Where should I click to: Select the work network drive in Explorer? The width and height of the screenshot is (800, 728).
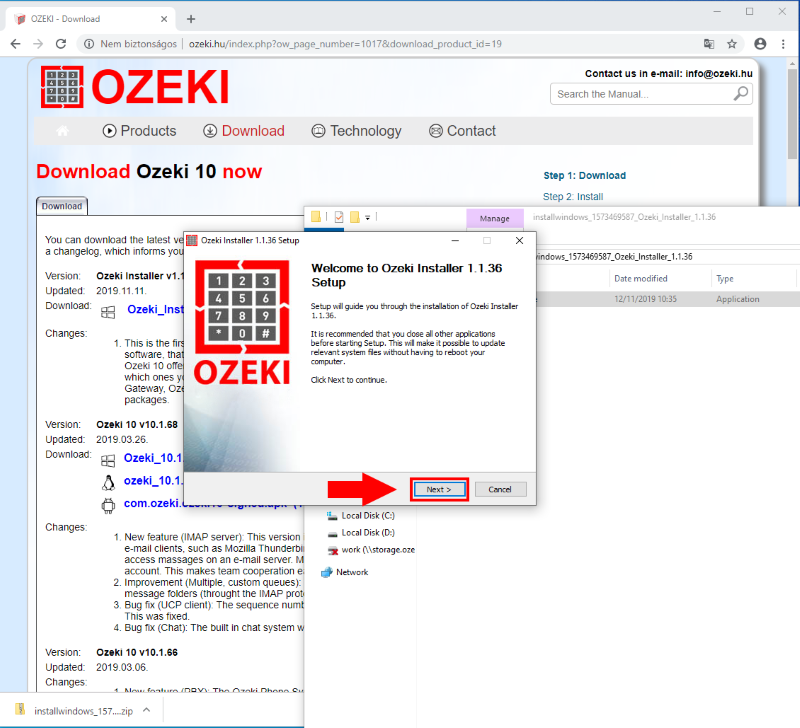pos(371,550)
